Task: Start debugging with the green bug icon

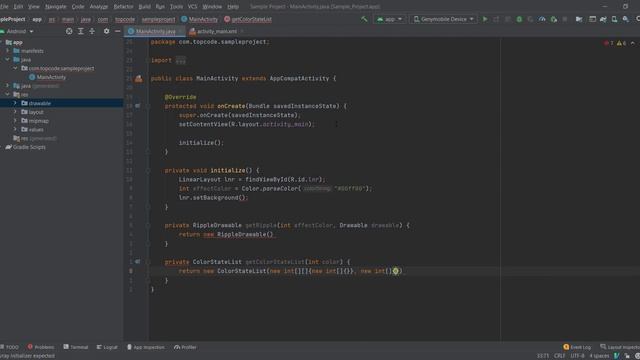Action: coord(519,19)
